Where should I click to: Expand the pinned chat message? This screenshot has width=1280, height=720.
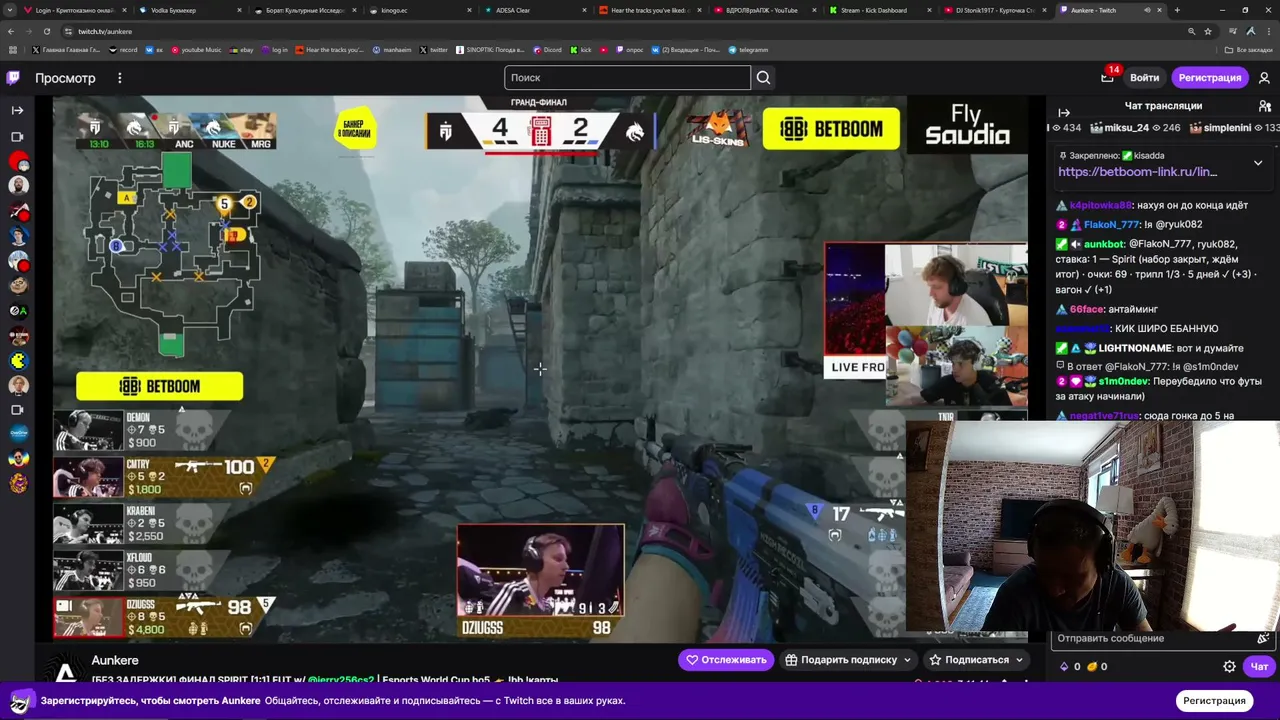[1258, 162]
